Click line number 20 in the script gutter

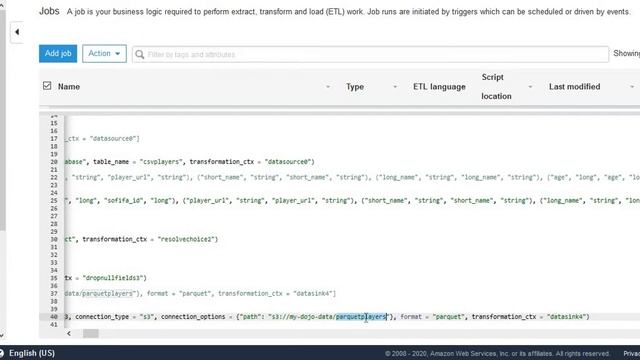pyautogui.click(x=54, y=162)
